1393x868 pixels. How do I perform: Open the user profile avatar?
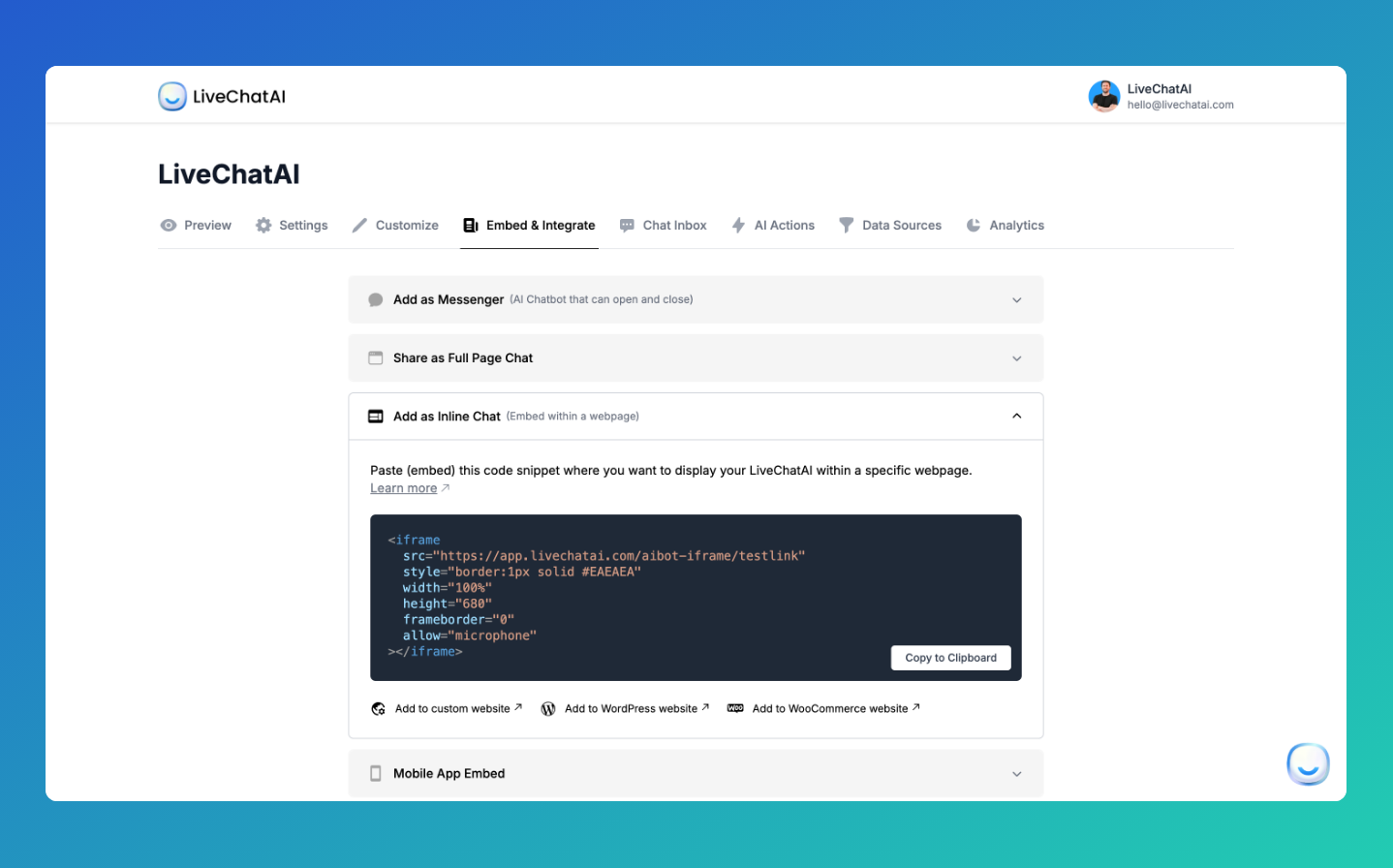pos(1104,96)
